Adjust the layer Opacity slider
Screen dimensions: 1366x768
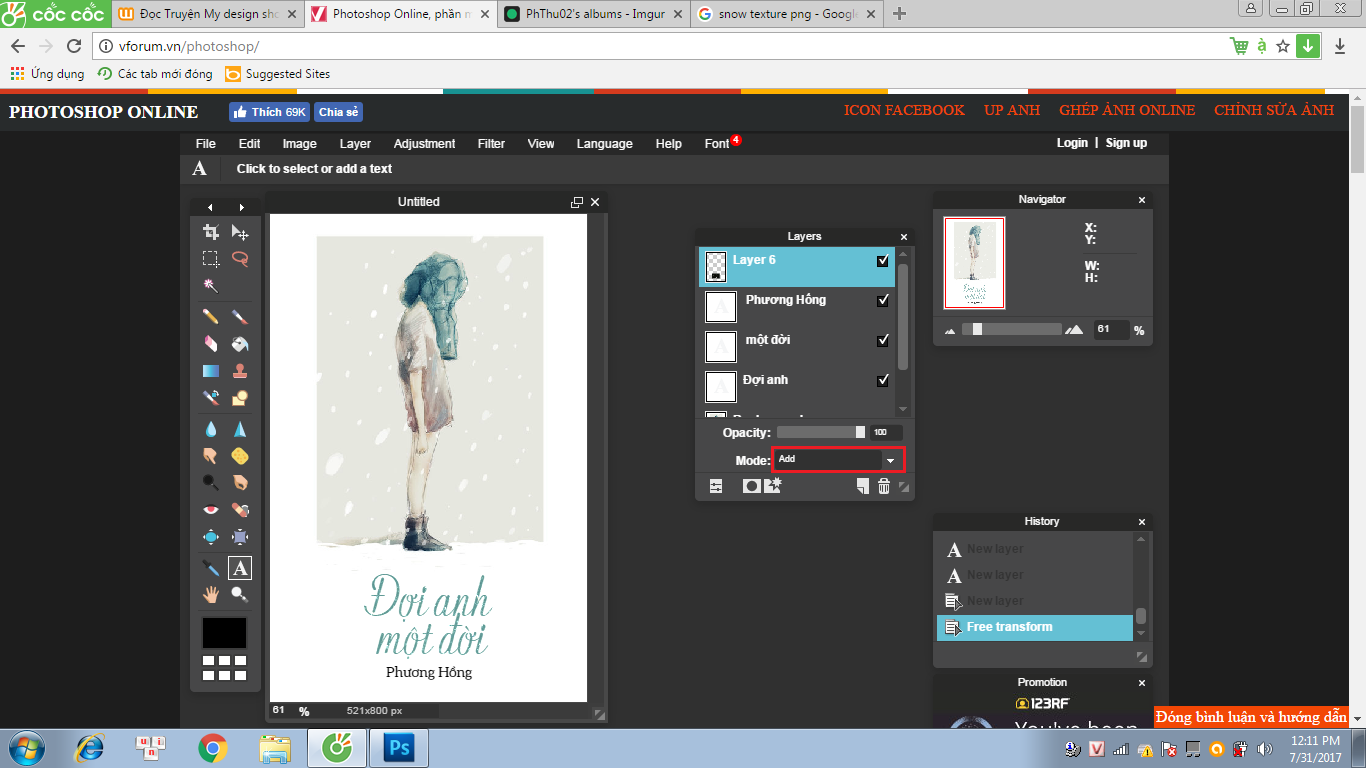point(820,433)
